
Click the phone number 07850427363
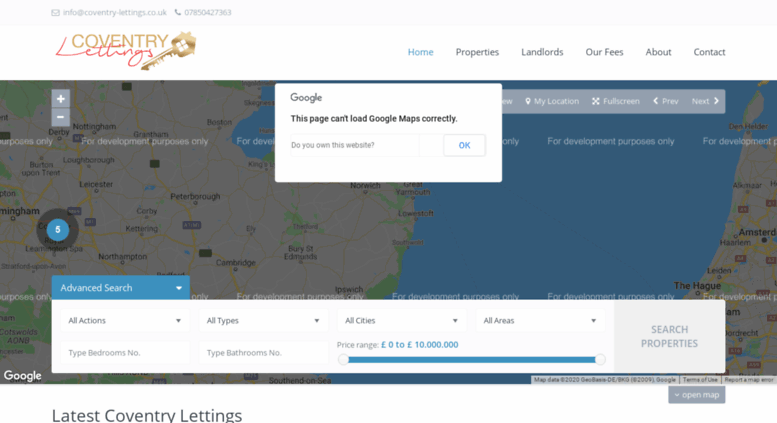208,12
